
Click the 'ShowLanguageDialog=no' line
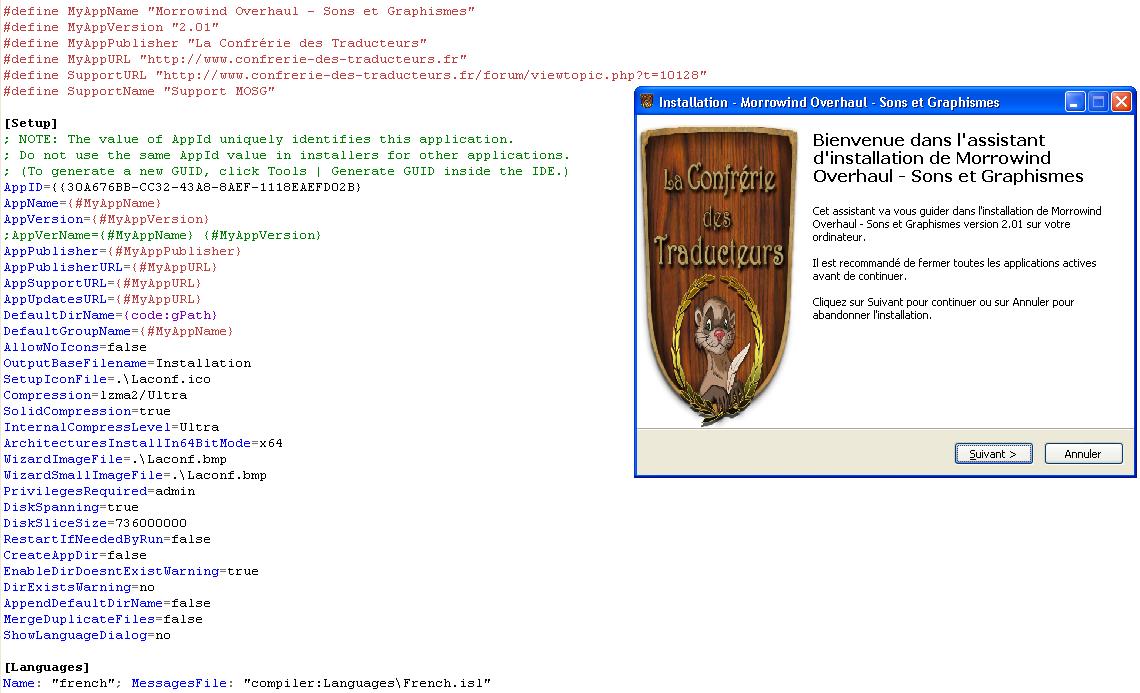87,635
